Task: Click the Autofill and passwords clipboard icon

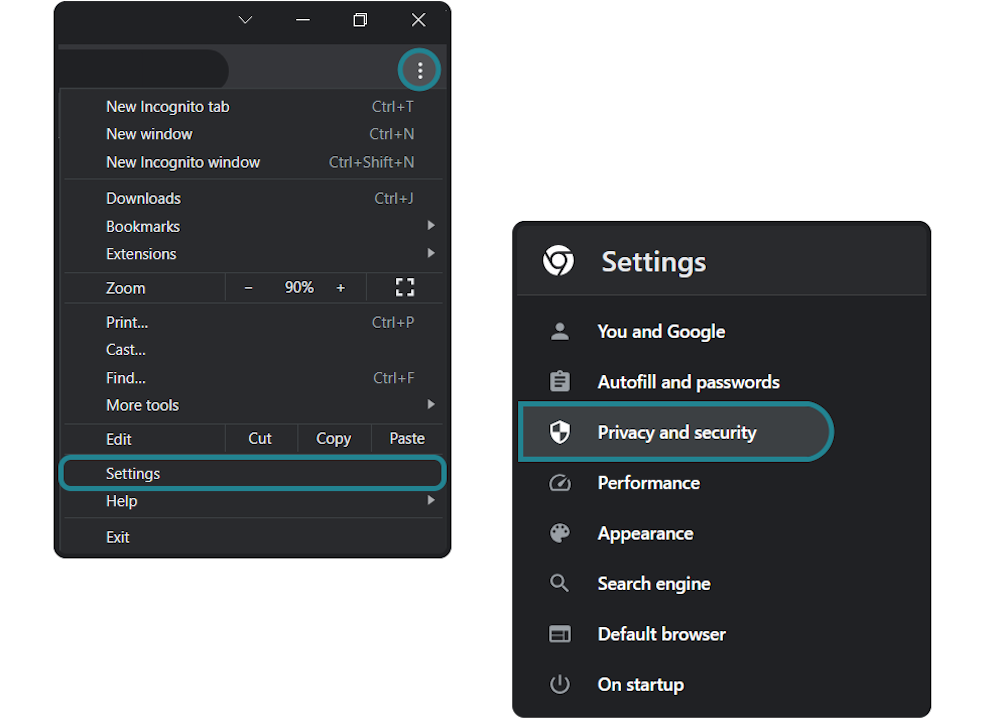Action: (559, 381)
